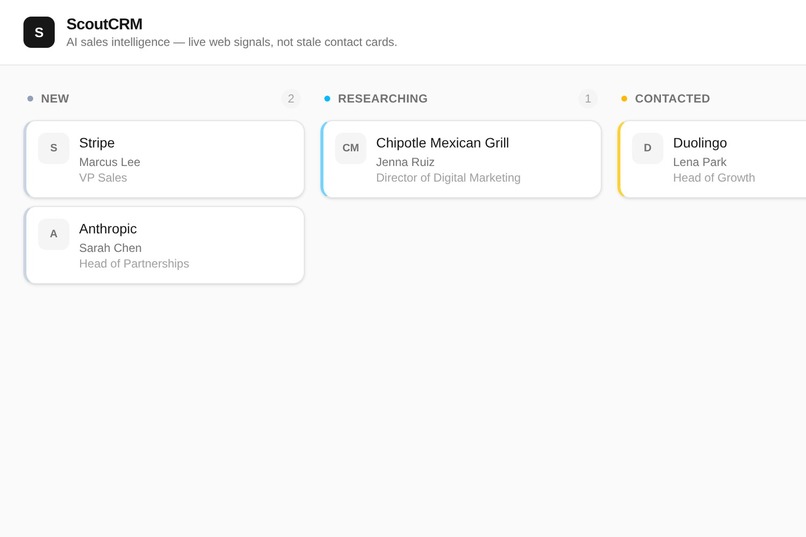Viewport: 806px width, 537px height.
Task: Open the Chipotle Mexican Grill card
Action: pyautogui.click(x=461, y=159)
